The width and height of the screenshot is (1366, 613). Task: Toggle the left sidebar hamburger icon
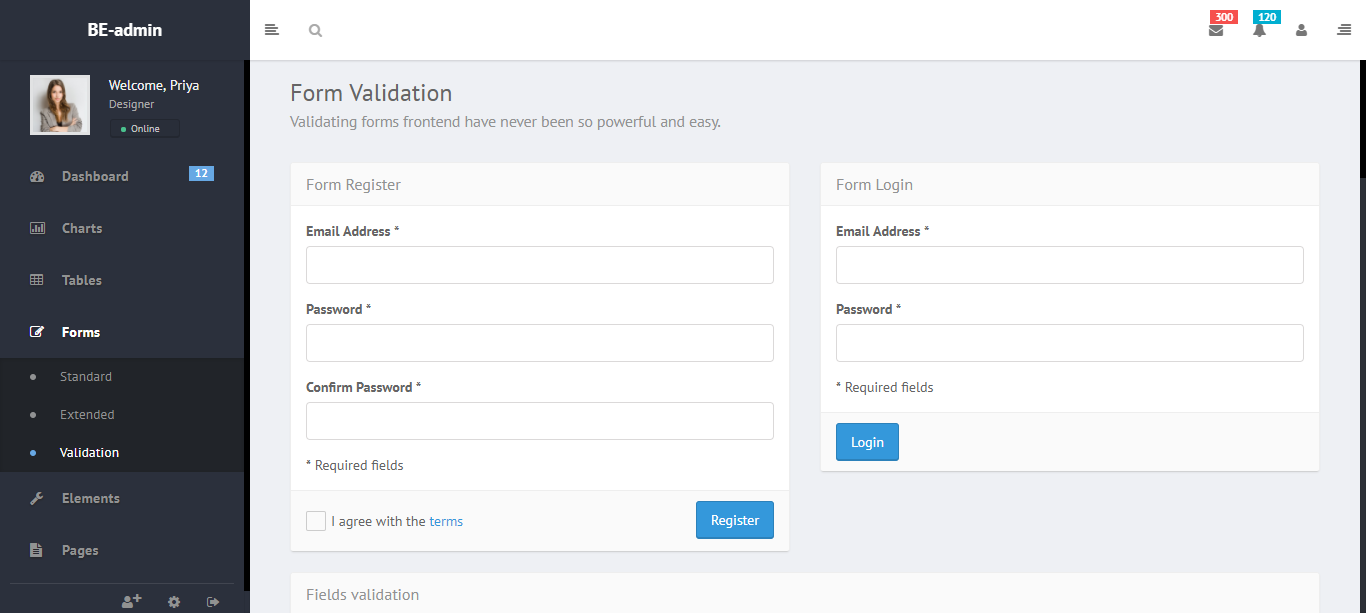271,30
